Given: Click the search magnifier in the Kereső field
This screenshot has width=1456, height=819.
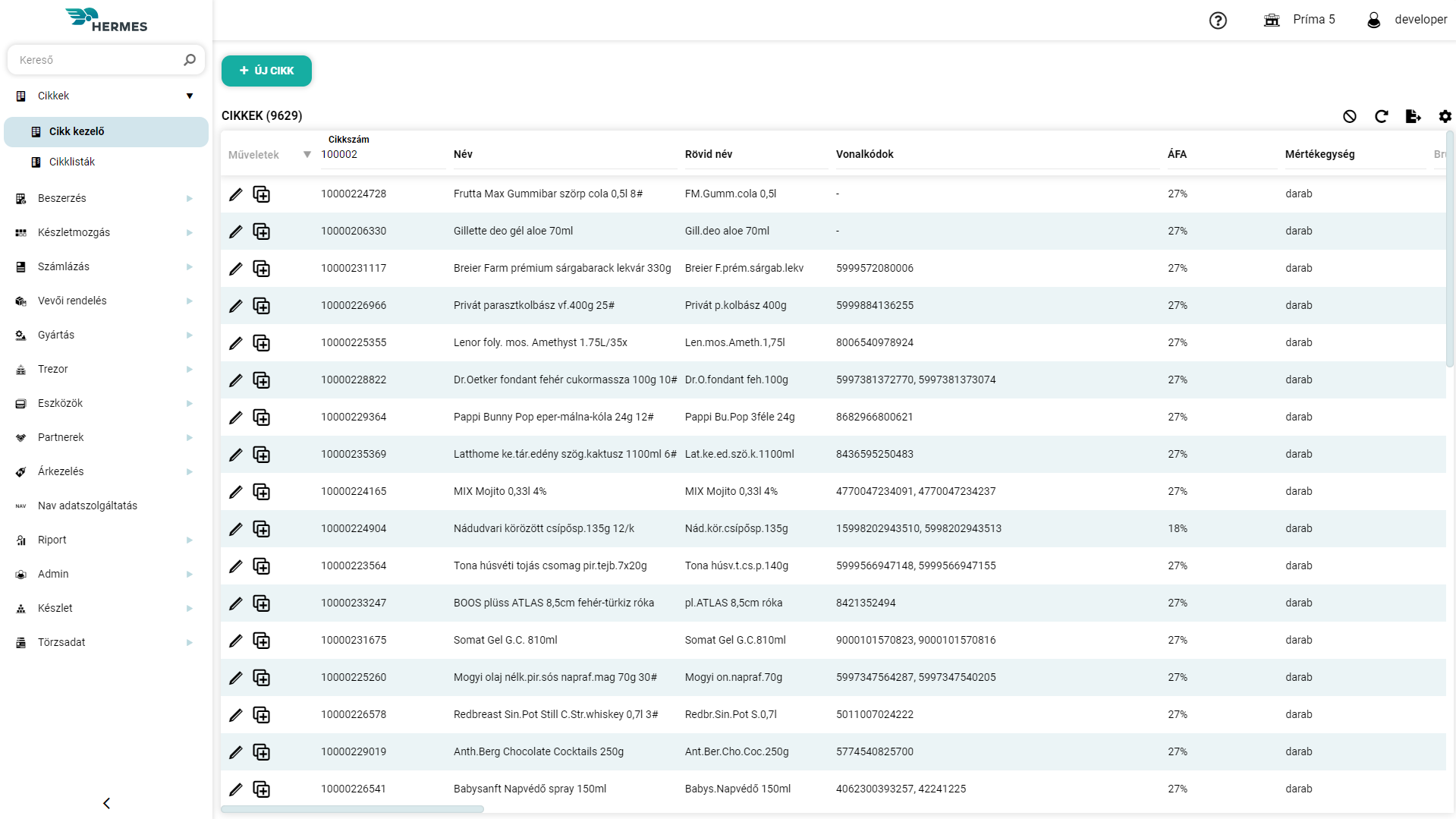Looking at the screenshot, I should pyautogui.click(x=190, y=59).
